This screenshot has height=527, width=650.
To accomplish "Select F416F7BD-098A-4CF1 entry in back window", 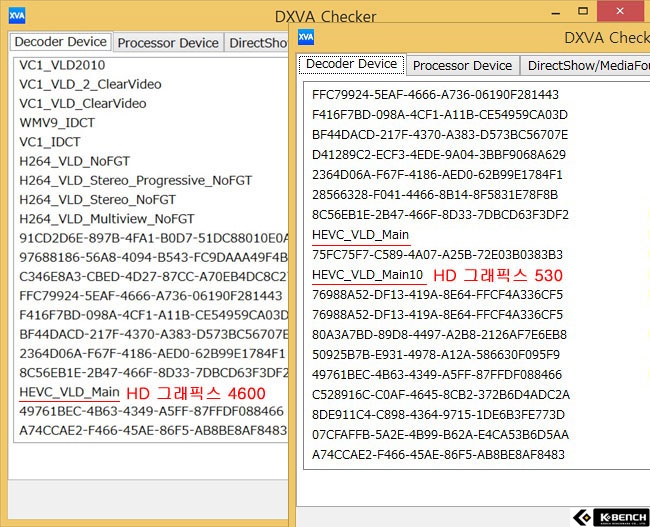I will coord(154,315).
